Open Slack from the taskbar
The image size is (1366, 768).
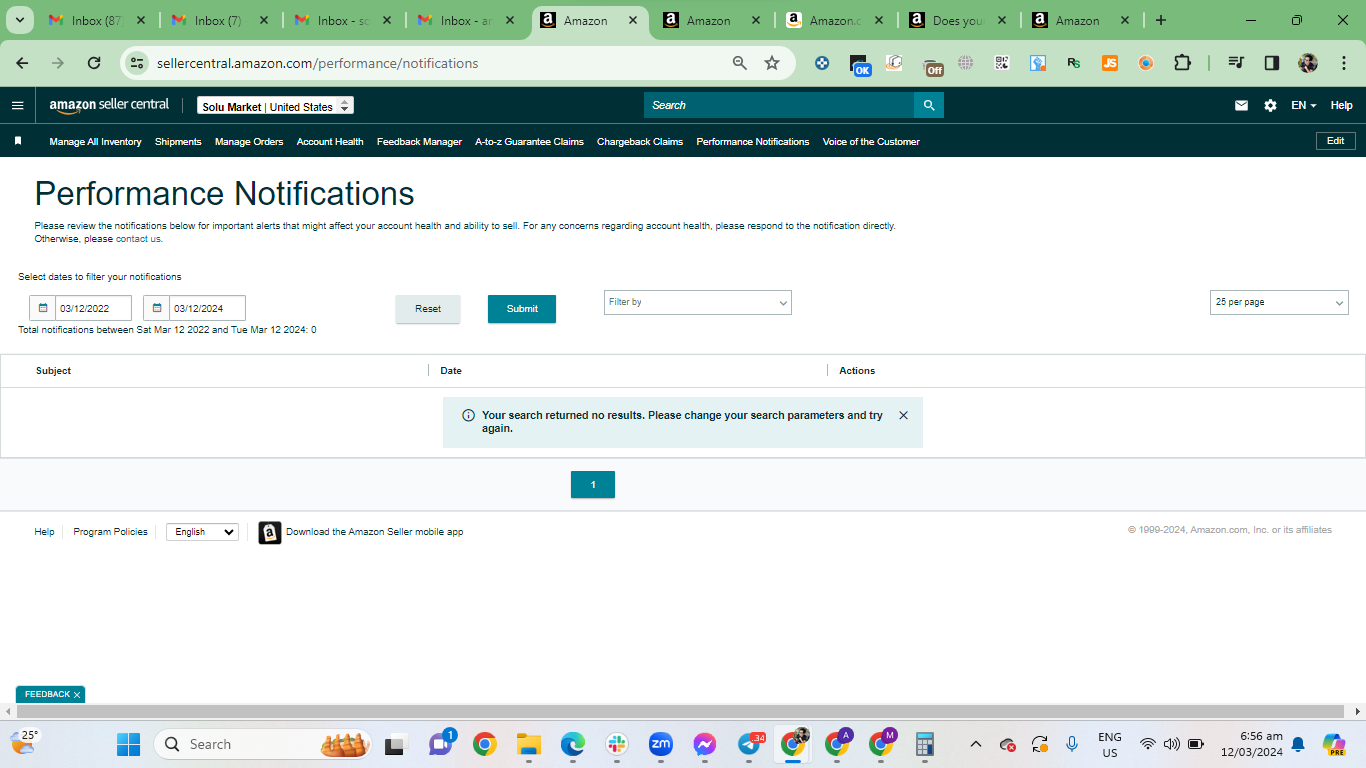[x=616, y=744]
